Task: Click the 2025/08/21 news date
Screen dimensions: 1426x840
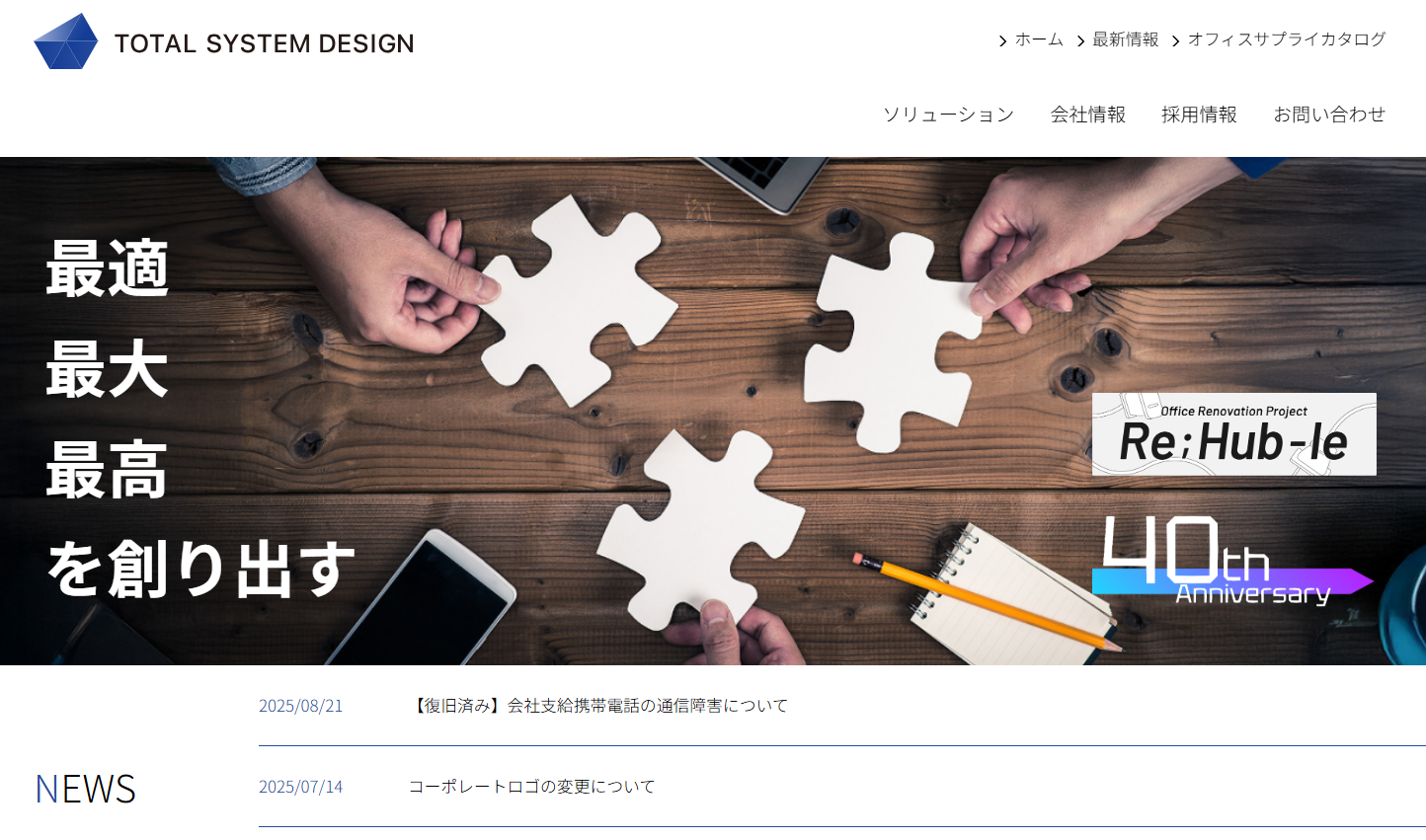Action: (x=300, y=706)
